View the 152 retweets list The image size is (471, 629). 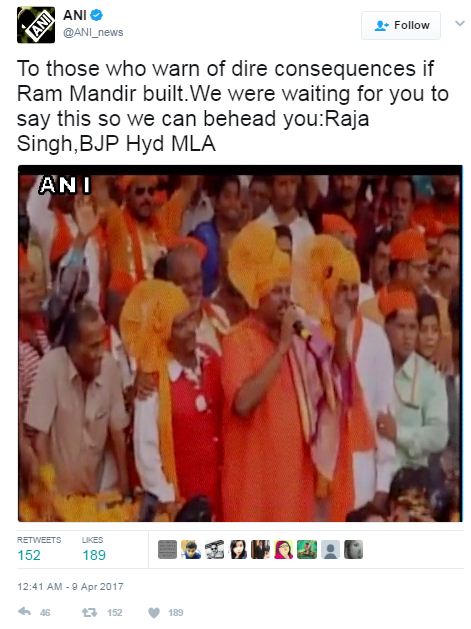point(39,548)
